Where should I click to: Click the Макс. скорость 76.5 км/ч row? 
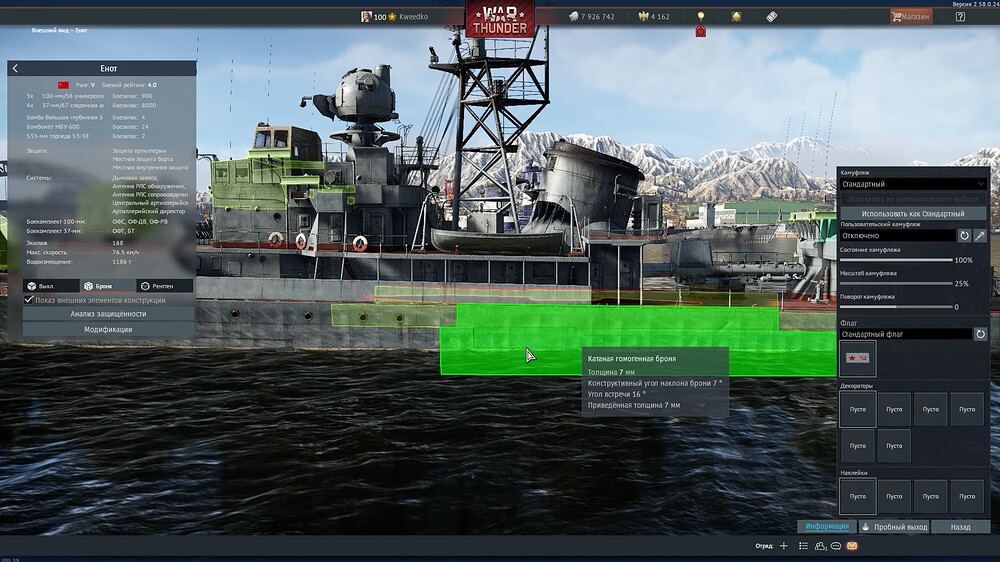tap(82, 253)
